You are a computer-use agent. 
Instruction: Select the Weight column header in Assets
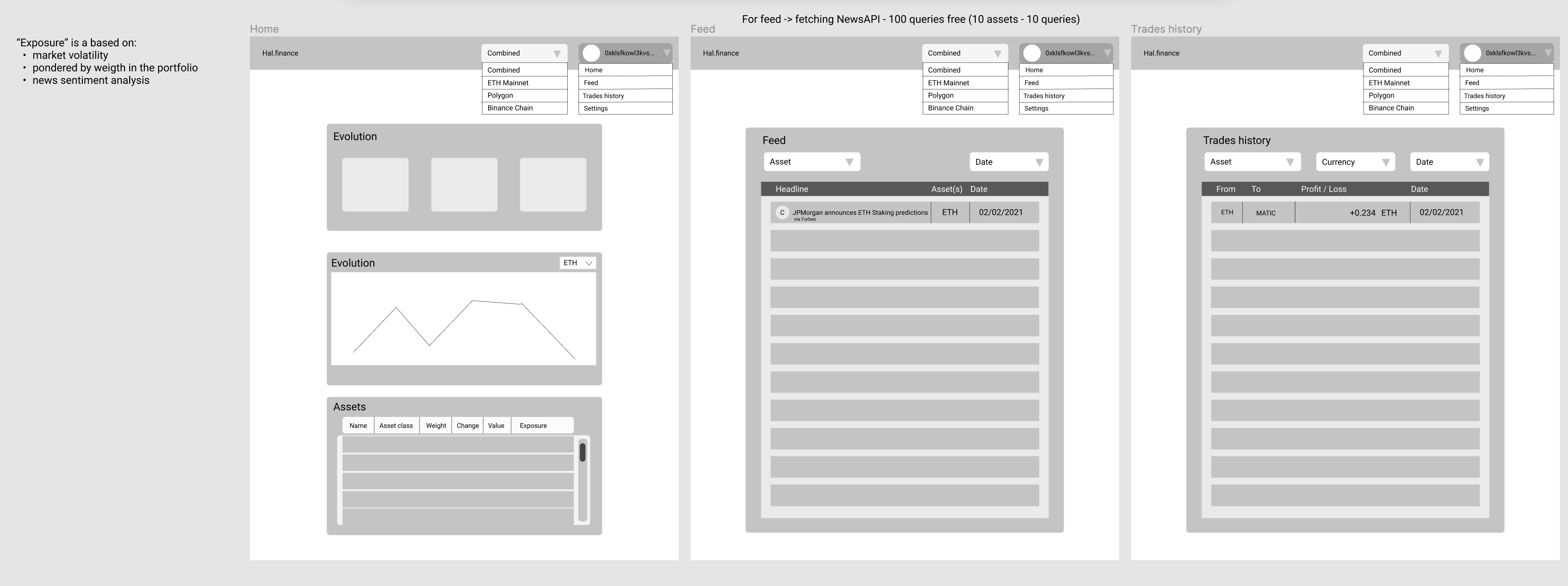[x=437, y=425]
